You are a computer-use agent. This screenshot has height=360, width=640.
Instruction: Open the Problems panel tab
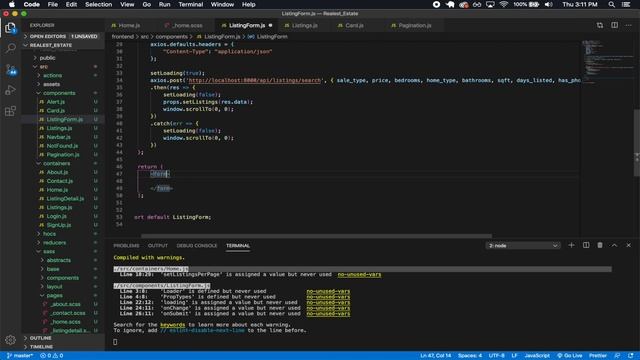coord(126,246)
